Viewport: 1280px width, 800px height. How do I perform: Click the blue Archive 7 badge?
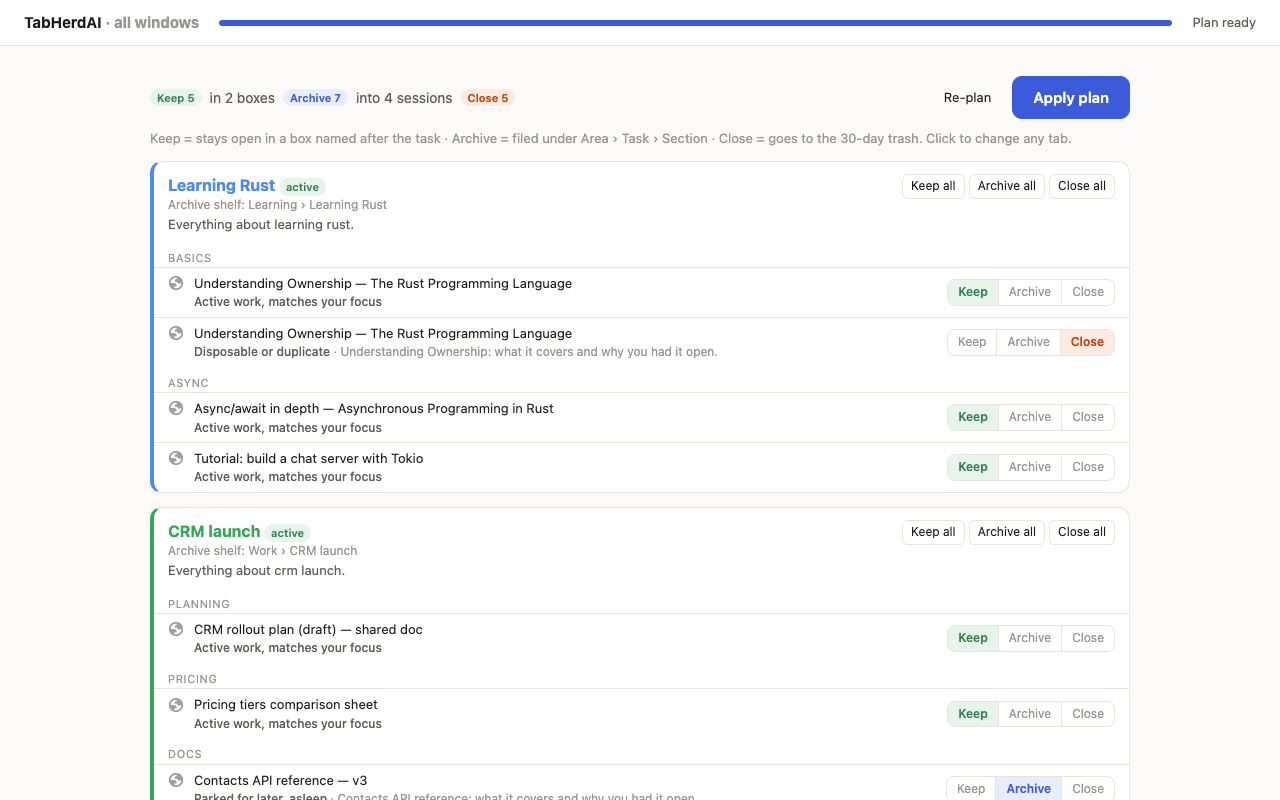(316, 98)
